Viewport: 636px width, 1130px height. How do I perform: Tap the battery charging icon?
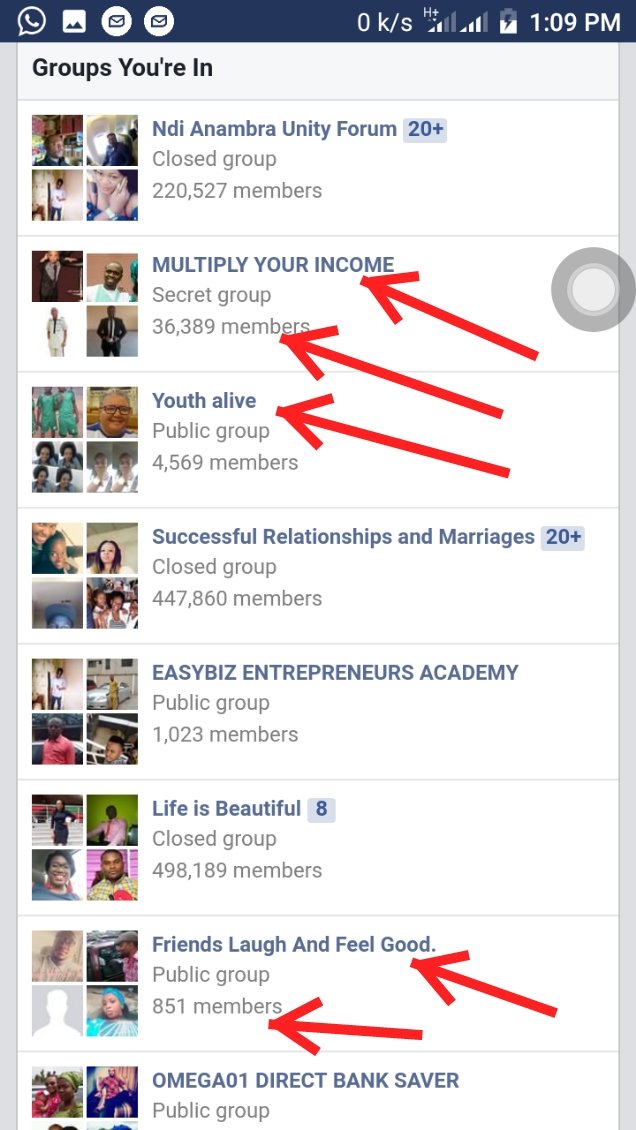point(509,22)
